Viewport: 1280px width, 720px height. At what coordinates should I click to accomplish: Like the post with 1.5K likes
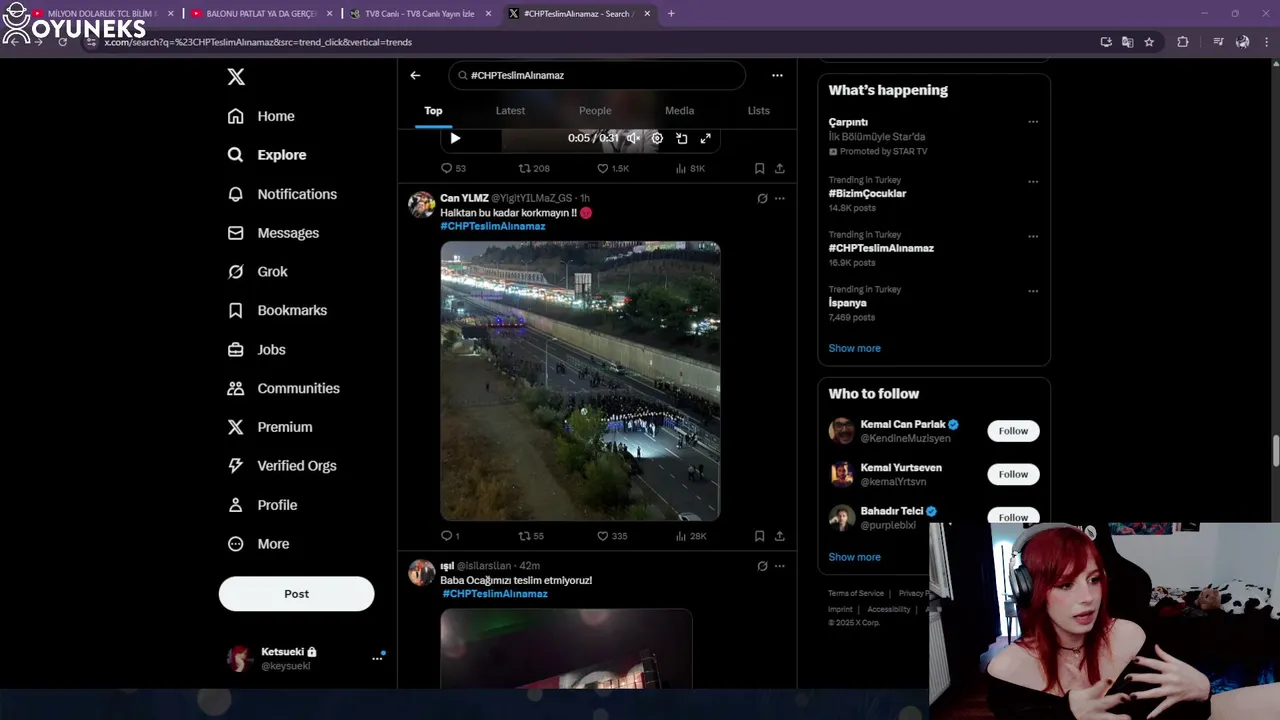613,169
